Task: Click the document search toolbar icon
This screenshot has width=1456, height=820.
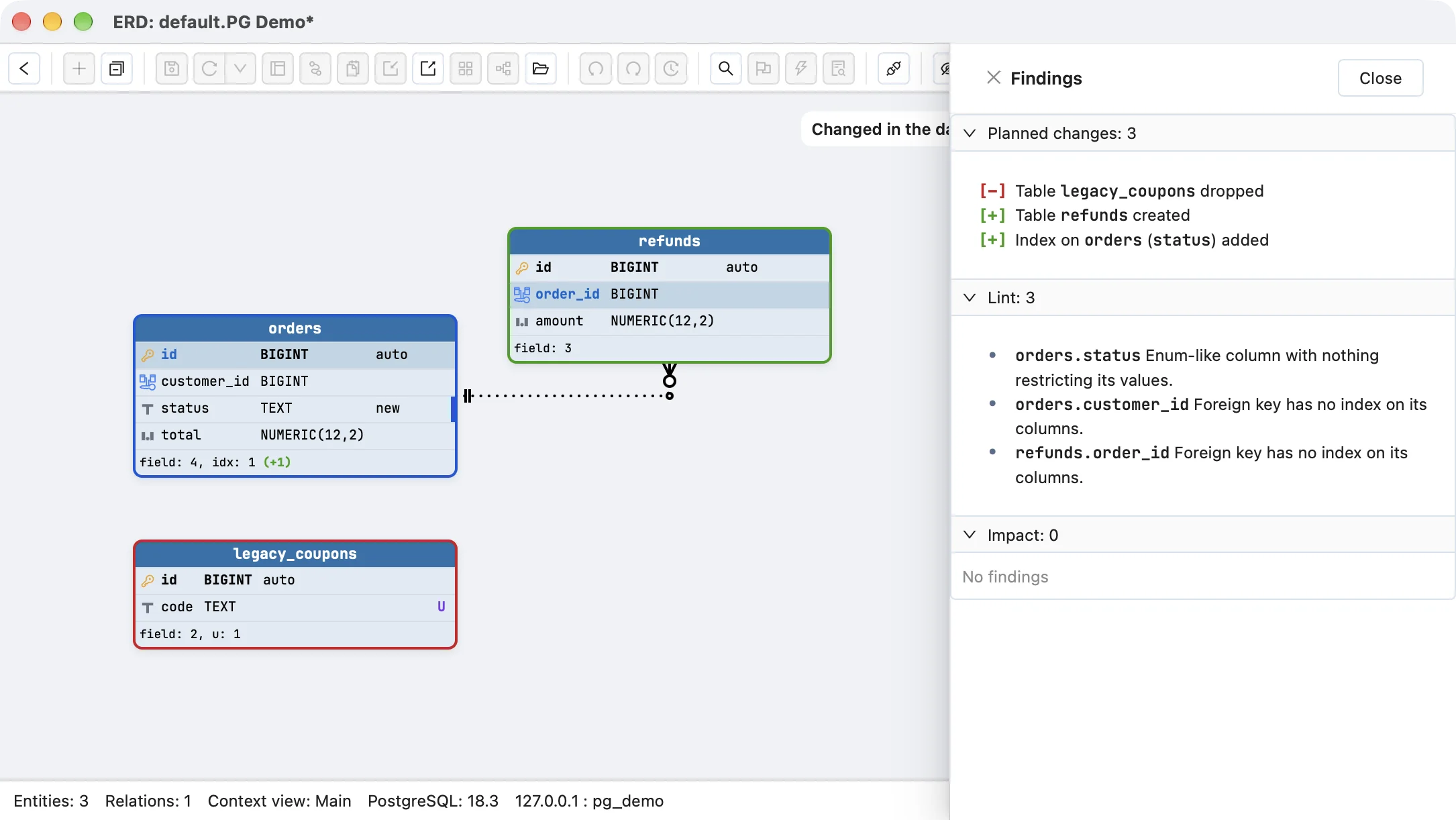Action: tap(839, 68)
